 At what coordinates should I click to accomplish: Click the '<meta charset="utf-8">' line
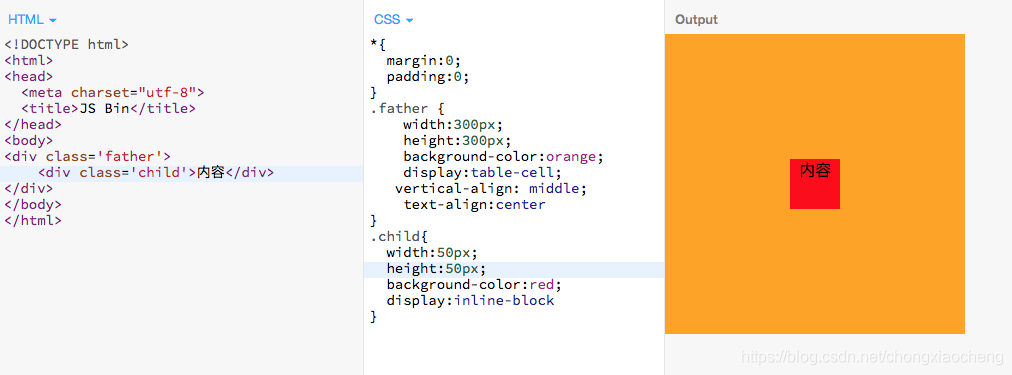coord(112,92)
